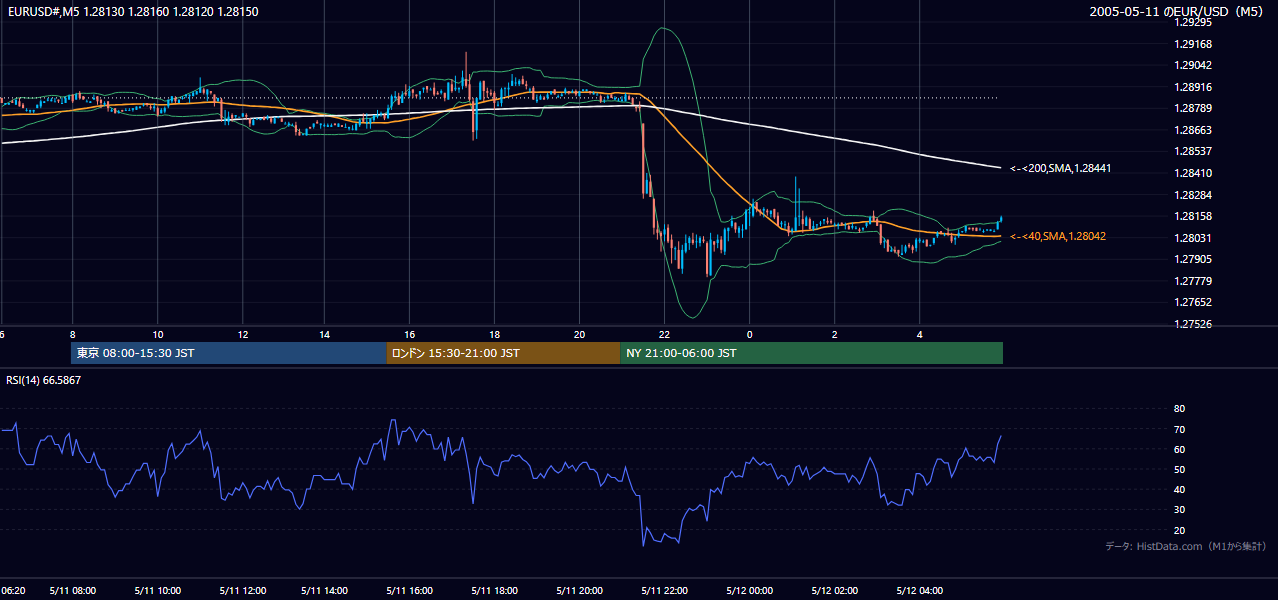Click the 1.27905 price axis label
Screen dimensions: 1278x600
point(1193,259)
